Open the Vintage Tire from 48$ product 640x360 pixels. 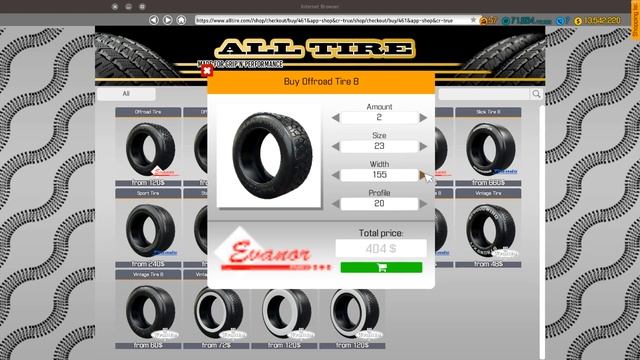click(488, 228)
